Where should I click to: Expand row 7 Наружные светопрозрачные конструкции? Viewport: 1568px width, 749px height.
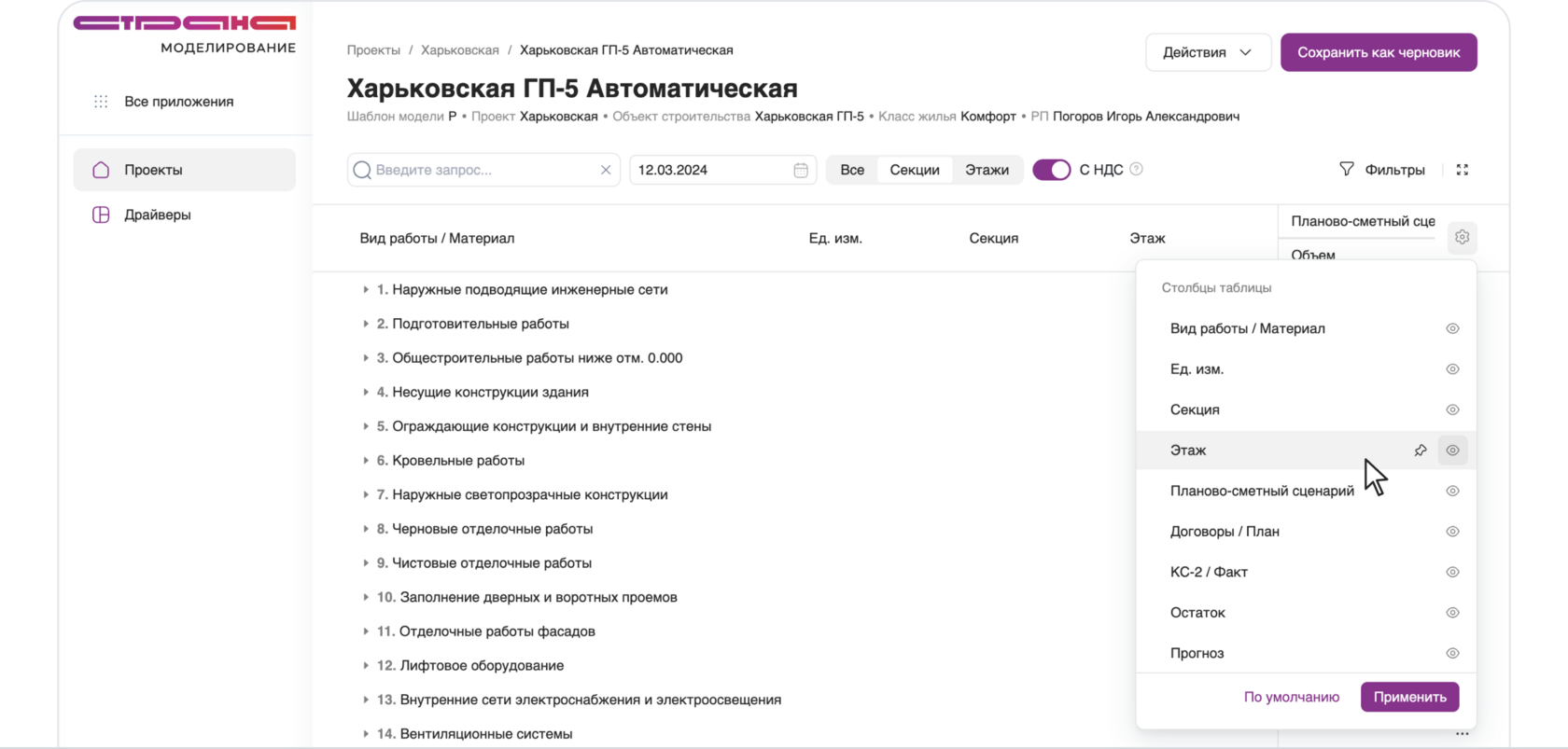(x=366, y=495)
